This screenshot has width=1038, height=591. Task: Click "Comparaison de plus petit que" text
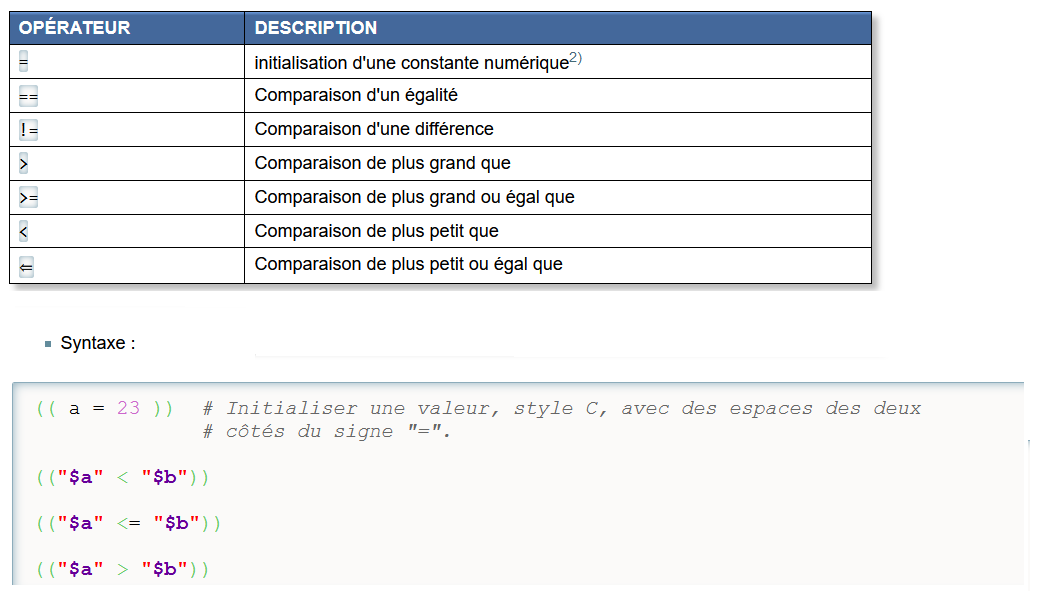377,231
